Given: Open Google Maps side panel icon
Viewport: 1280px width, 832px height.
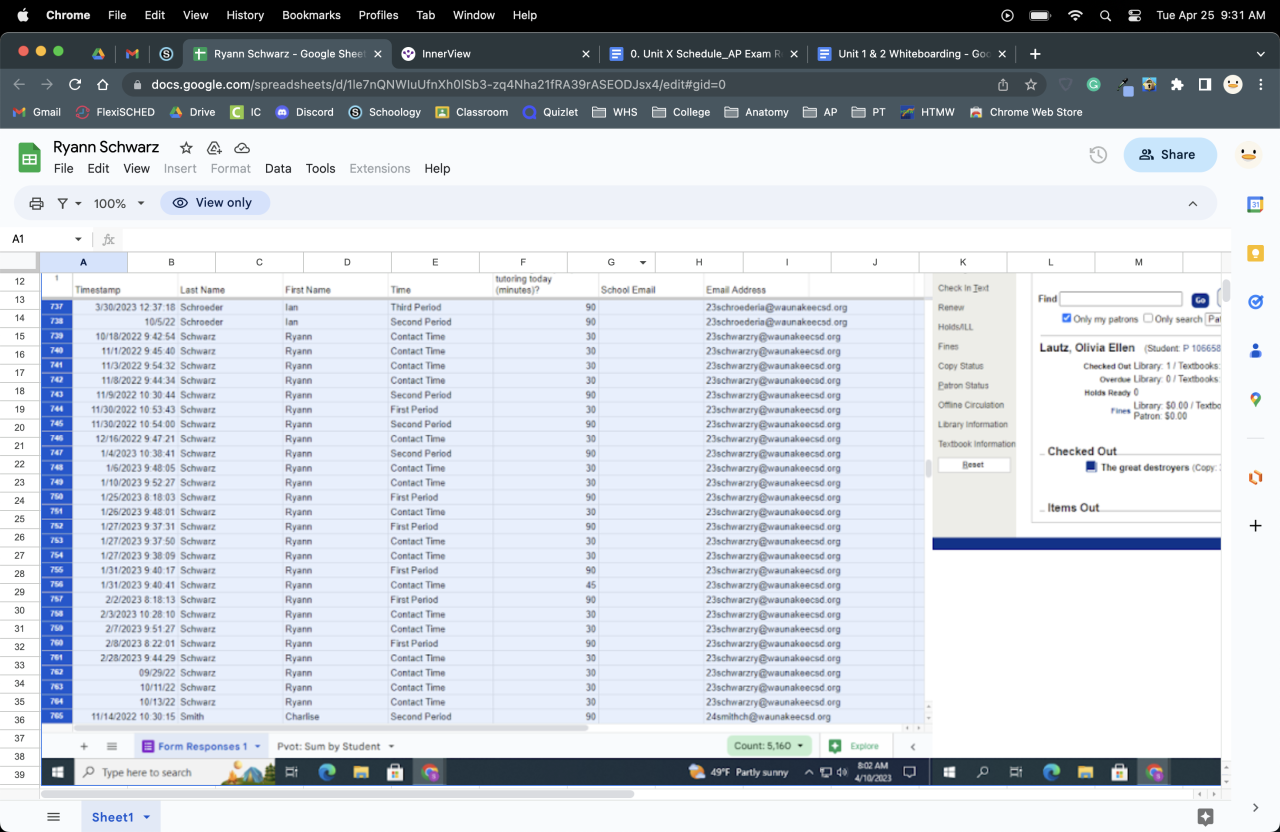Looking at the screenshot, I should coord(1255,399).
